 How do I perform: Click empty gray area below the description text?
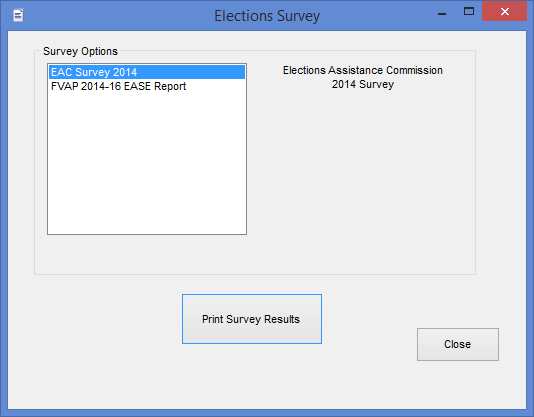coord(363,177)
